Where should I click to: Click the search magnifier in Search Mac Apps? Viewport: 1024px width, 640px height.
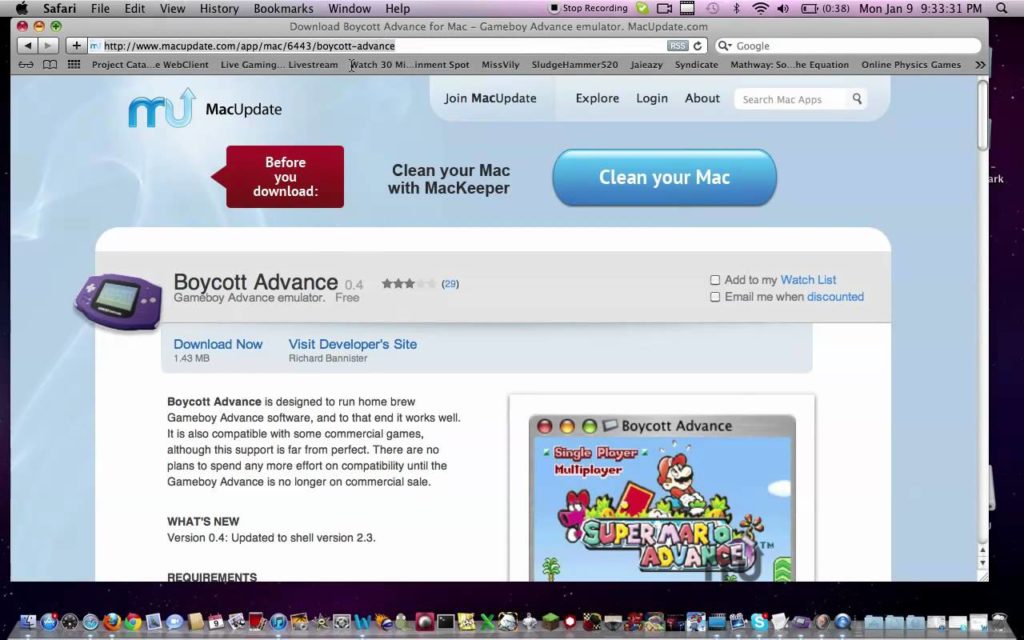coord(857,99)
